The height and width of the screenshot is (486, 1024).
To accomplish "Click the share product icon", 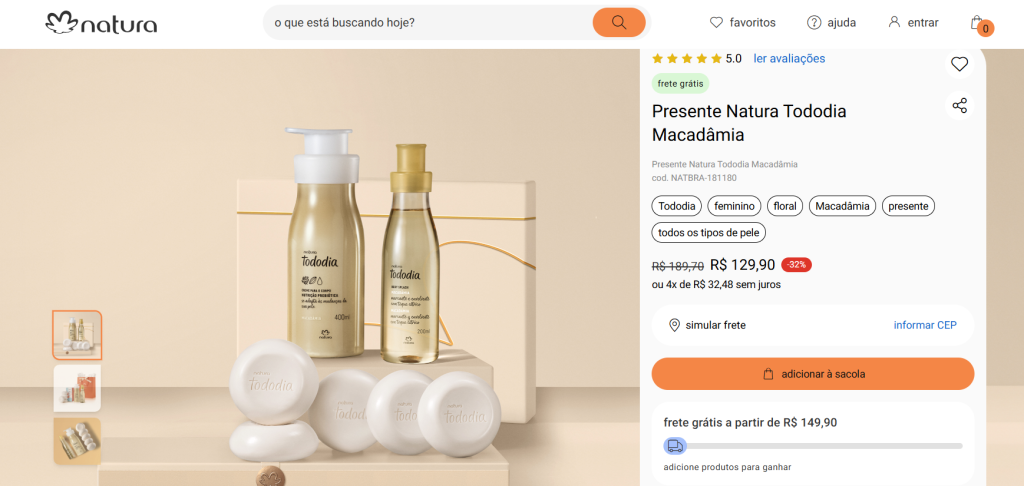I will pyautogui.click(x=959, y=105).
